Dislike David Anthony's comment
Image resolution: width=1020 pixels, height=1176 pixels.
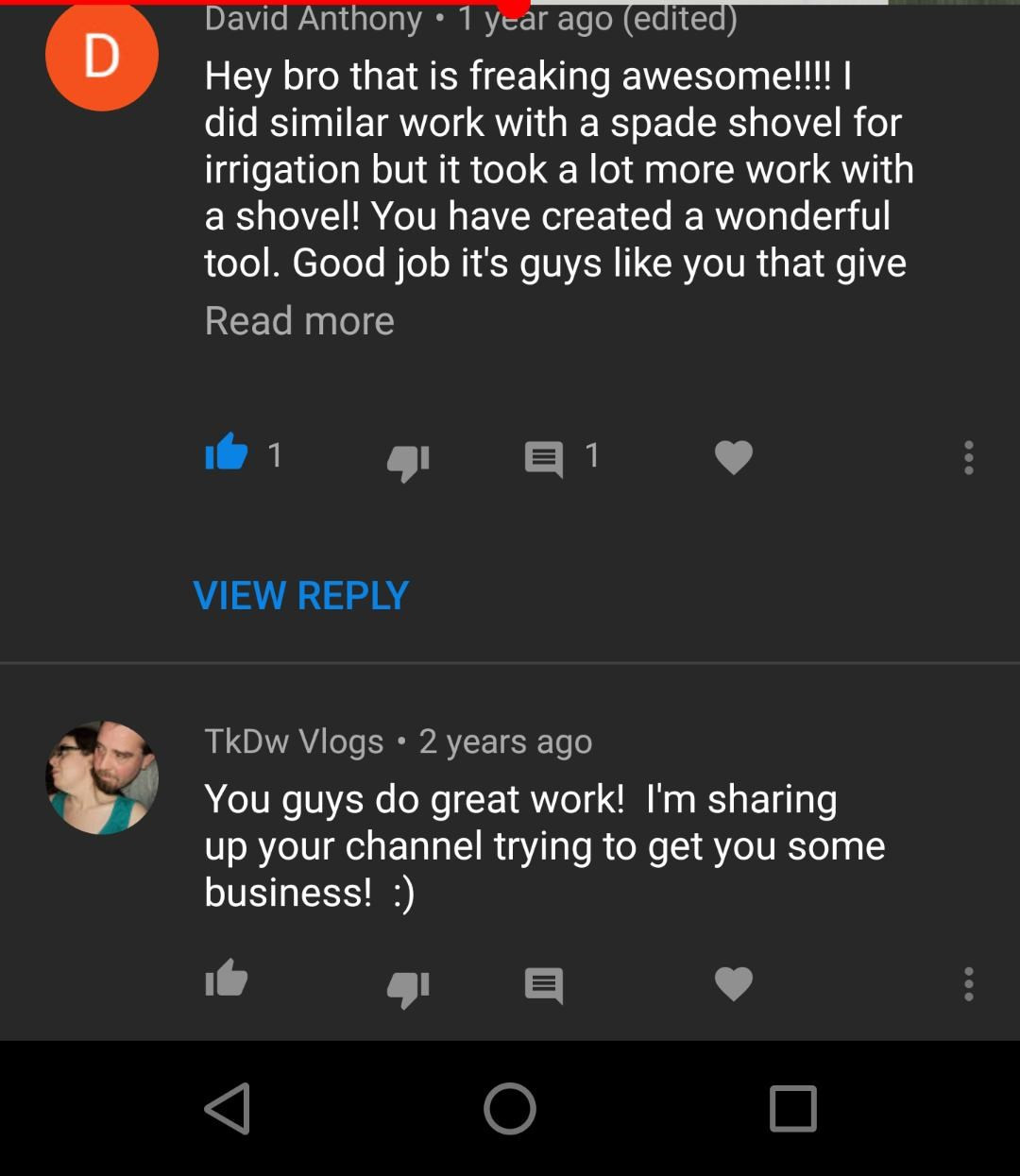click(408, 462)
